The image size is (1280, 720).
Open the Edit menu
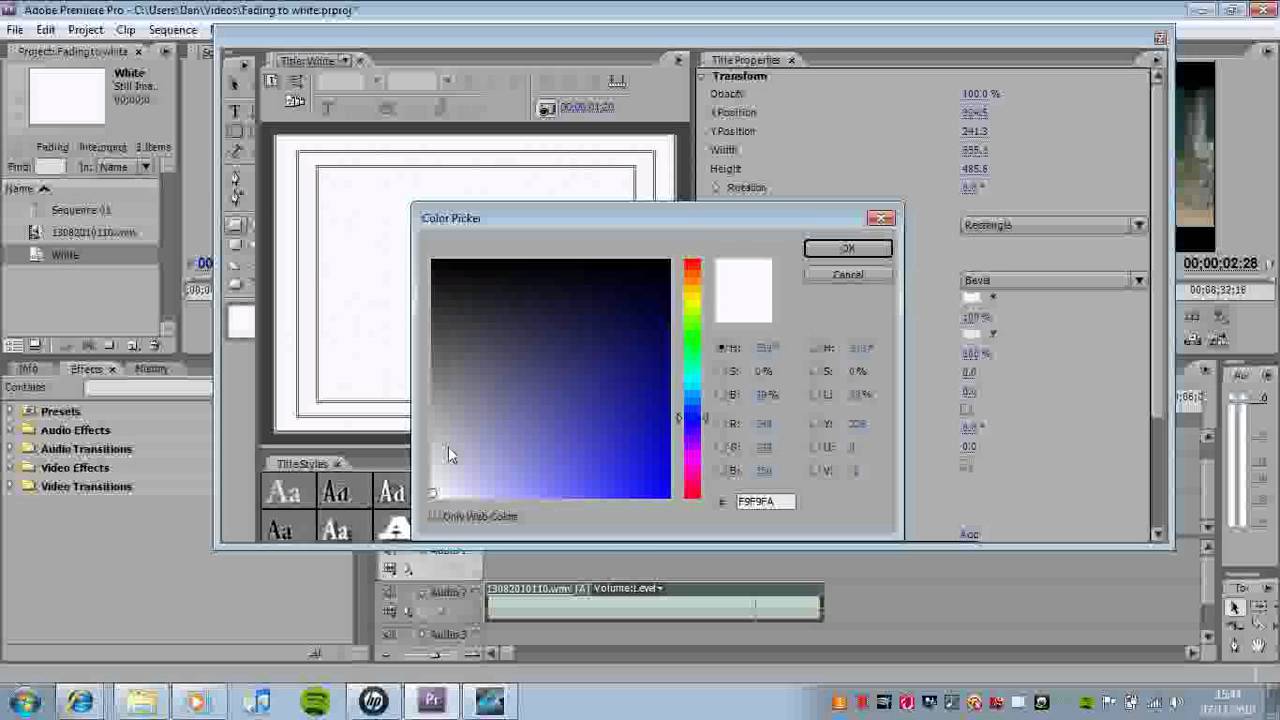coord(46,30)
